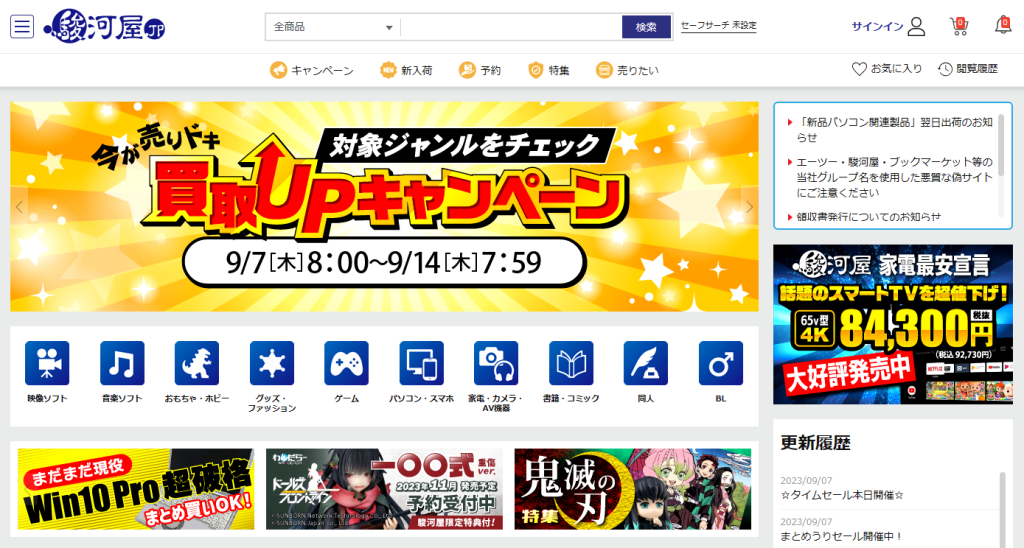Open the おもちゃ・ホビー dinosaur icon
This screenshot has width=1024, height=548.
tap(196, 363)
